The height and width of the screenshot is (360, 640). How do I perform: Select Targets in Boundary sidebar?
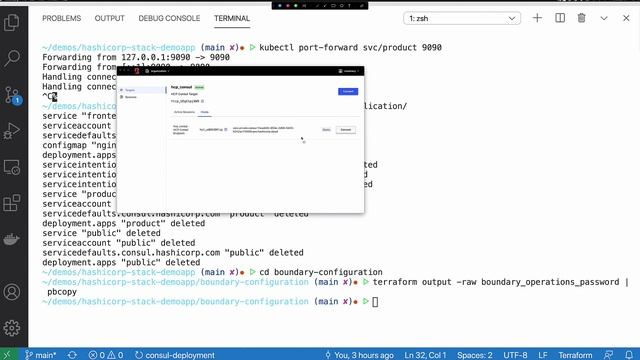pyautogui.click(x=142, y=90)
